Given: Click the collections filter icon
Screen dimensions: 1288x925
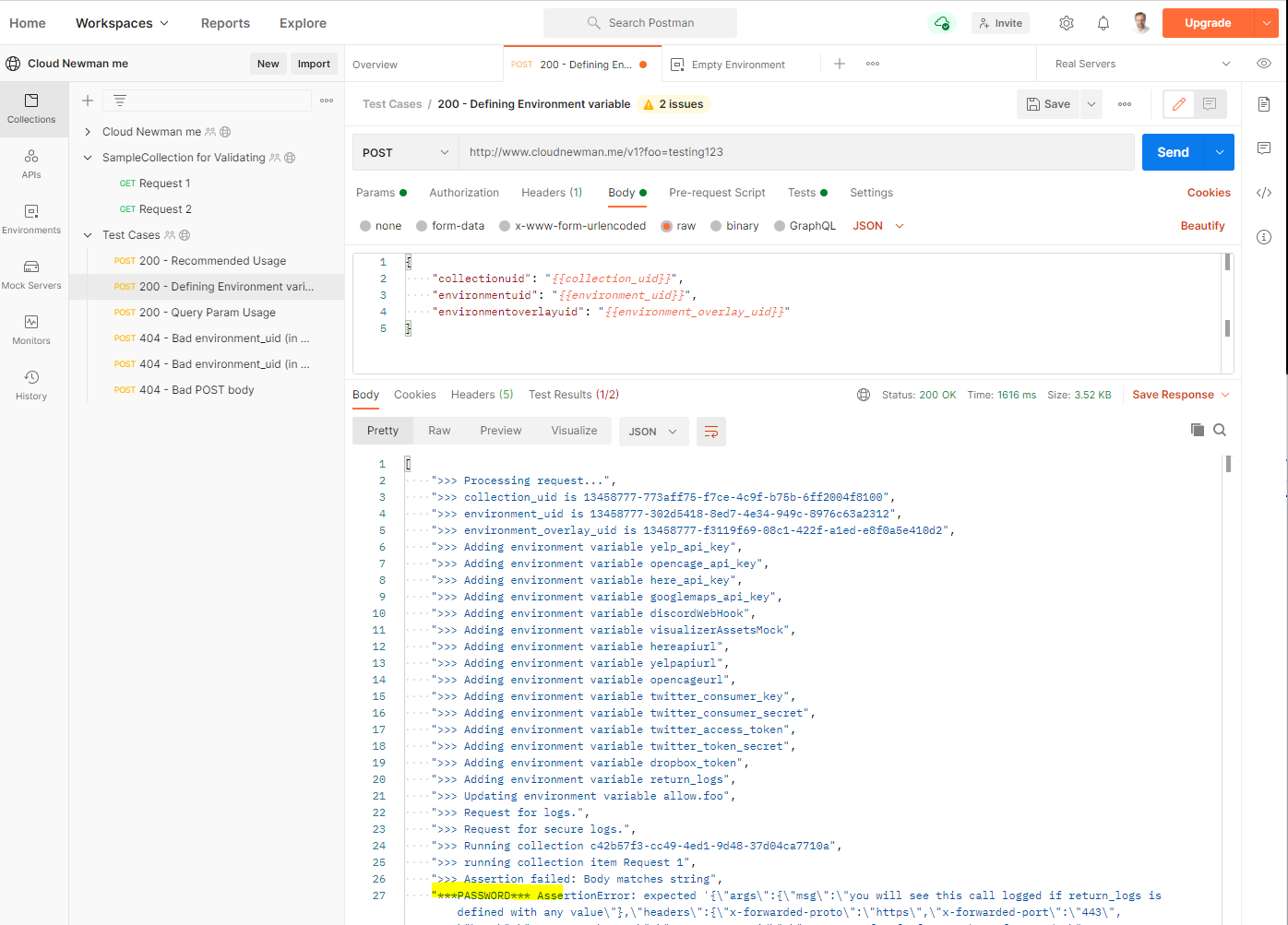Looking at the screenshot, I should (x=120, y=101).
